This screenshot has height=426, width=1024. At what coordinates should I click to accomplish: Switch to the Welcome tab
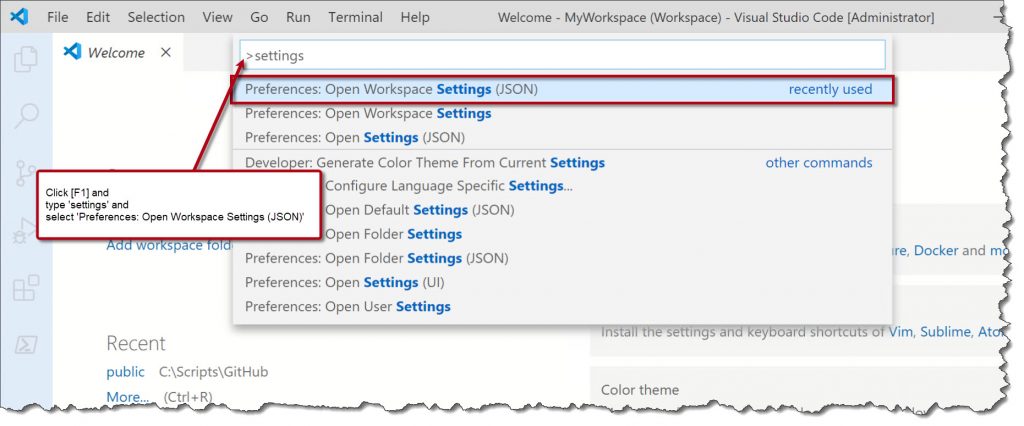pyautogui.click(x=116, y=53)
